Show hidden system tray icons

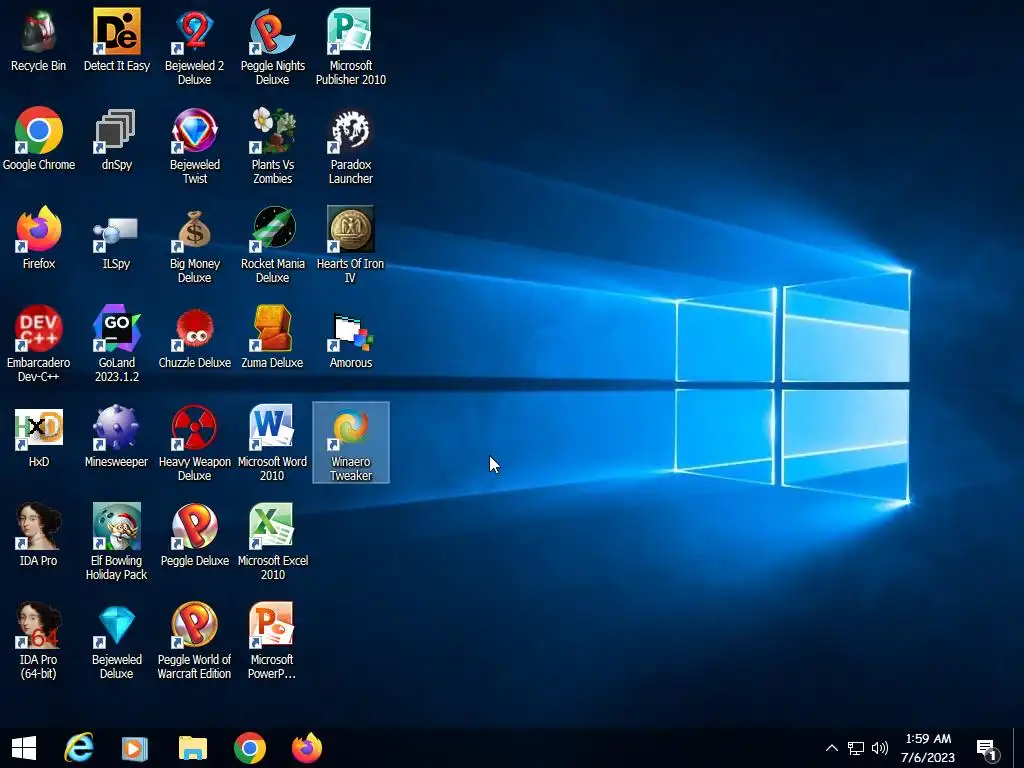[831, 748]
